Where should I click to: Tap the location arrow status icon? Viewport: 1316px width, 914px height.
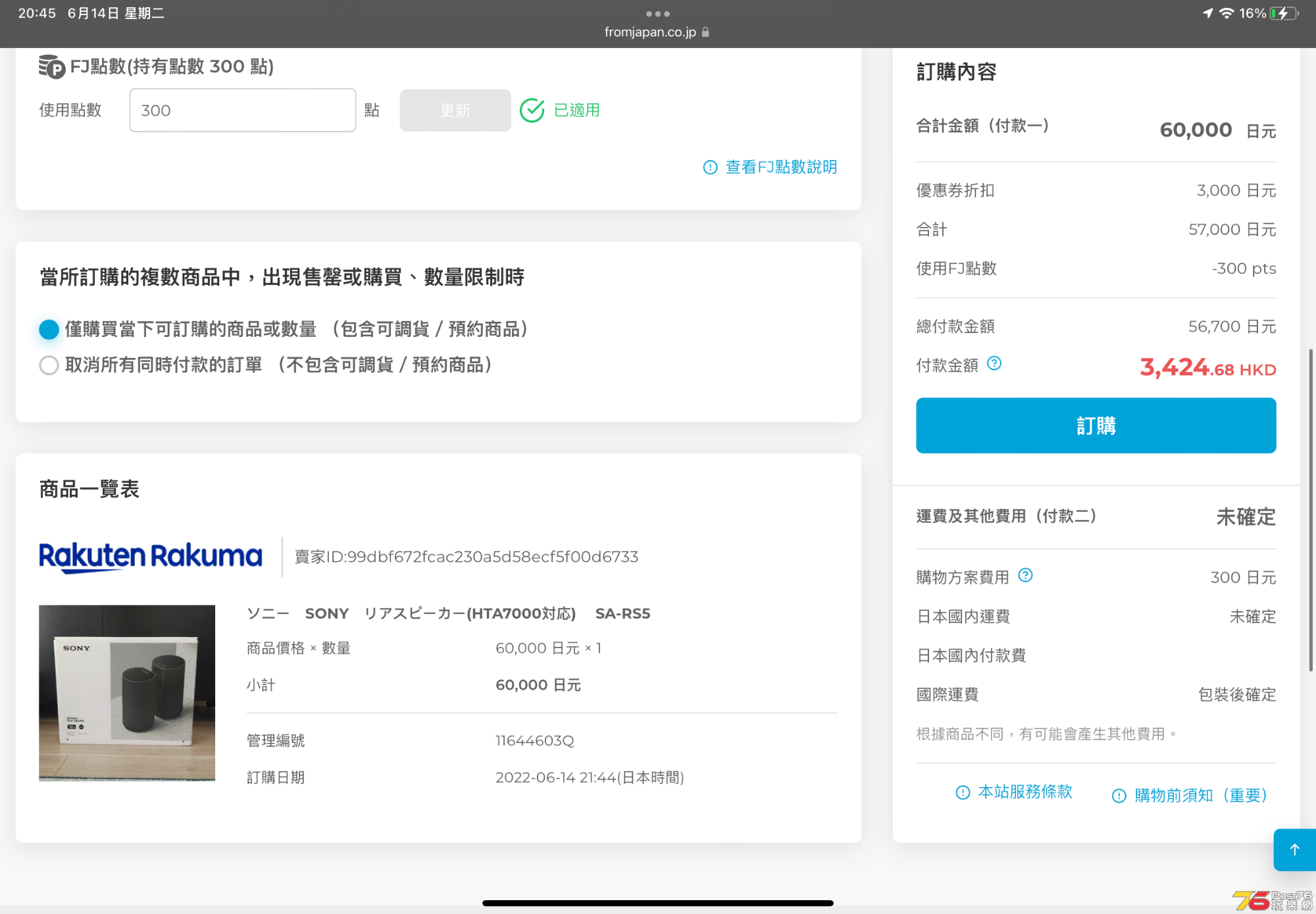pos(1207,13)
